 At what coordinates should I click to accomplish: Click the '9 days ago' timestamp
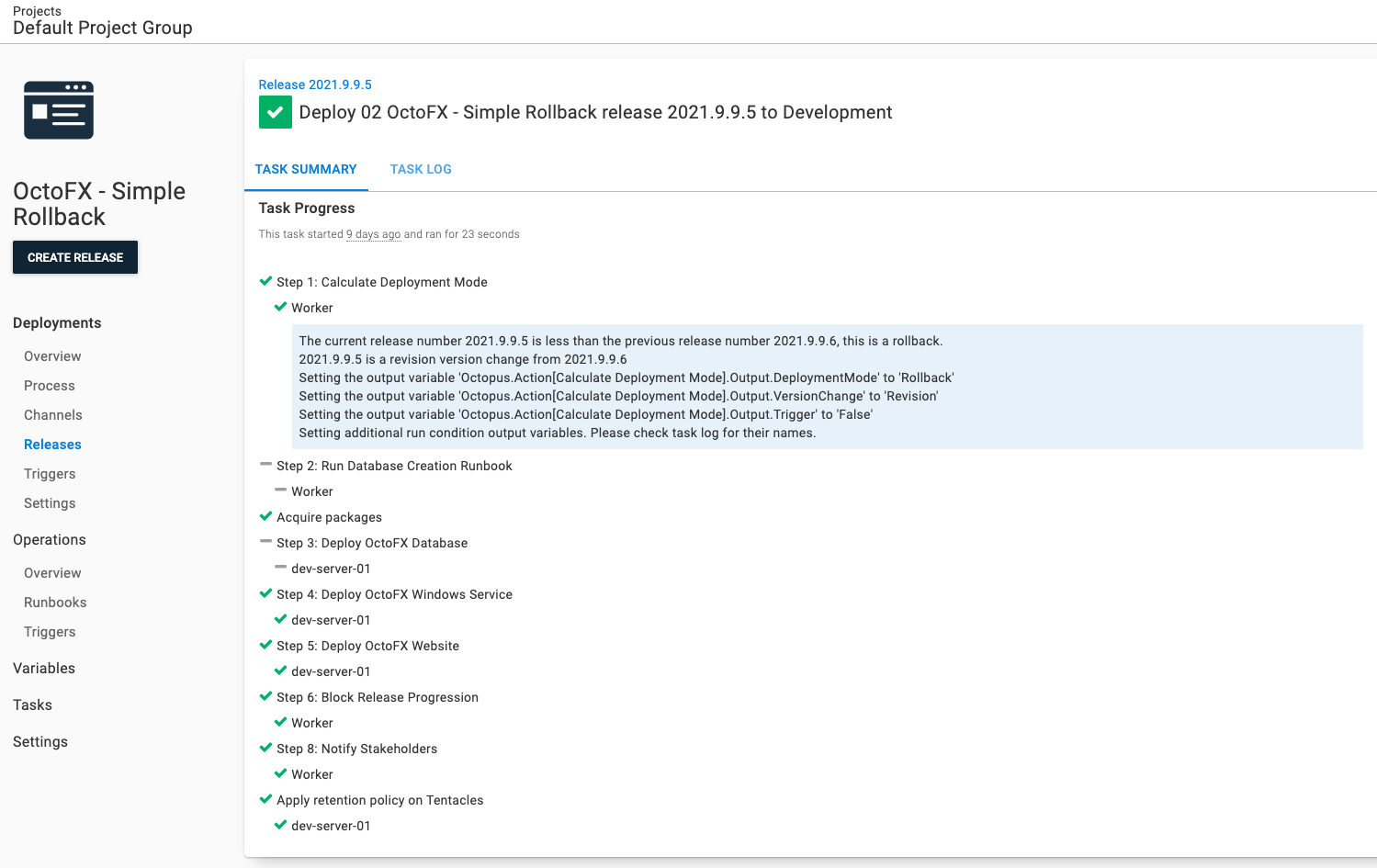(373, 234)
